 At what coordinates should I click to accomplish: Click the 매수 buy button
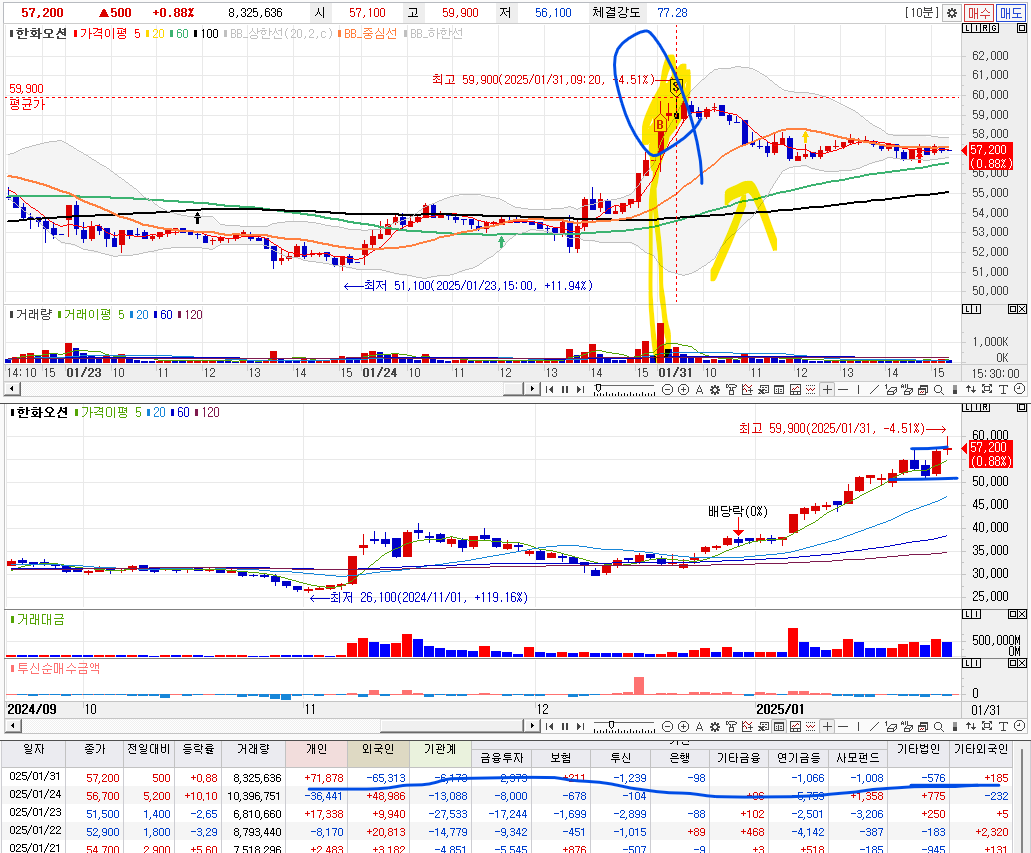pos(979,12)
